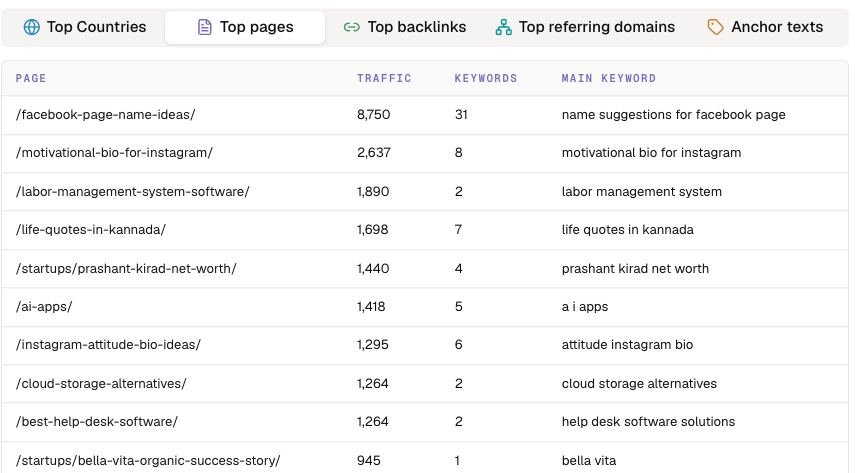Open the /cloud-storage-alternatives/ page link
The image size is (855, 473).
[x=101, y=384]
